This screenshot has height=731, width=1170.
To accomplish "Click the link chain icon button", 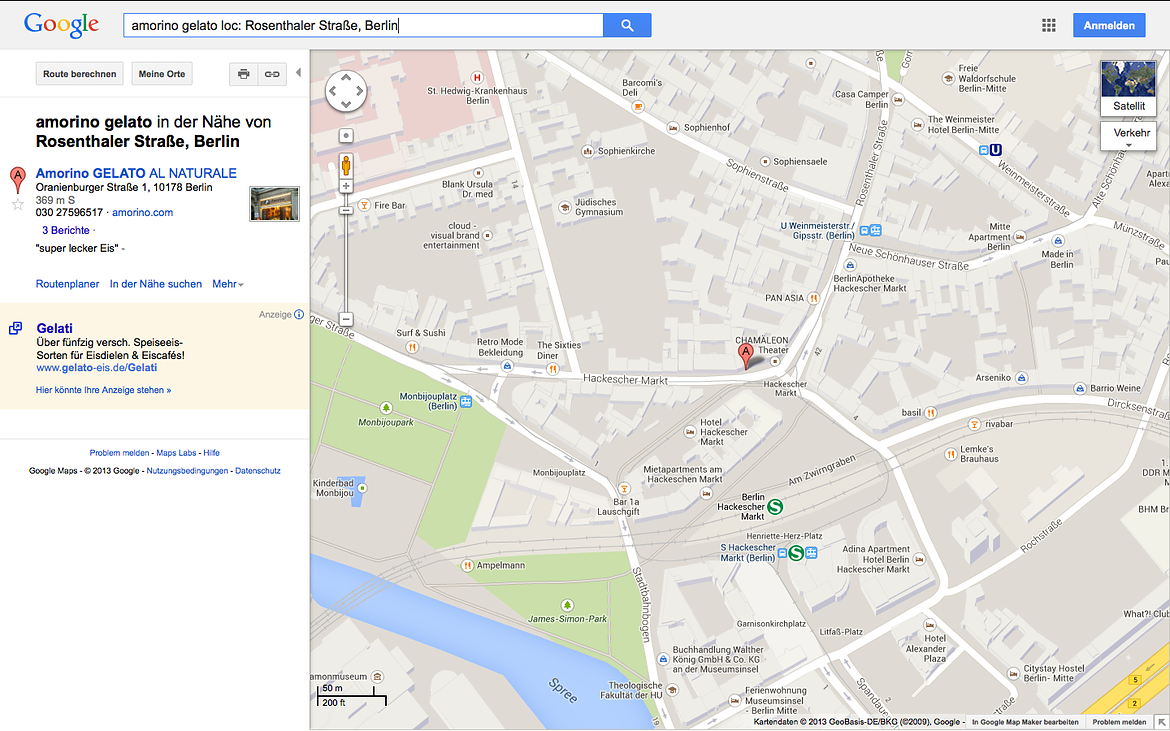I will (272, 74).
